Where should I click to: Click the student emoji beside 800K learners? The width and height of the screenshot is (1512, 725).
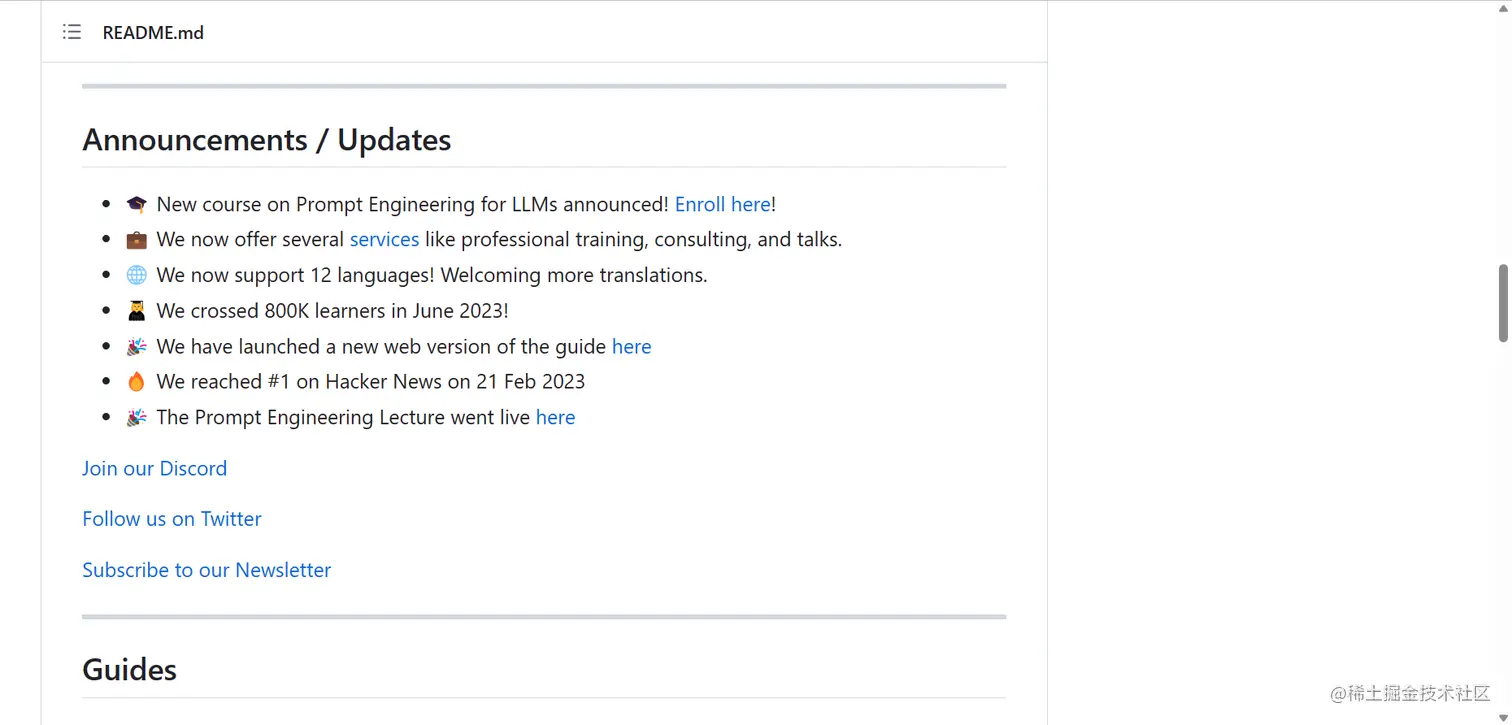coord(136,311)
